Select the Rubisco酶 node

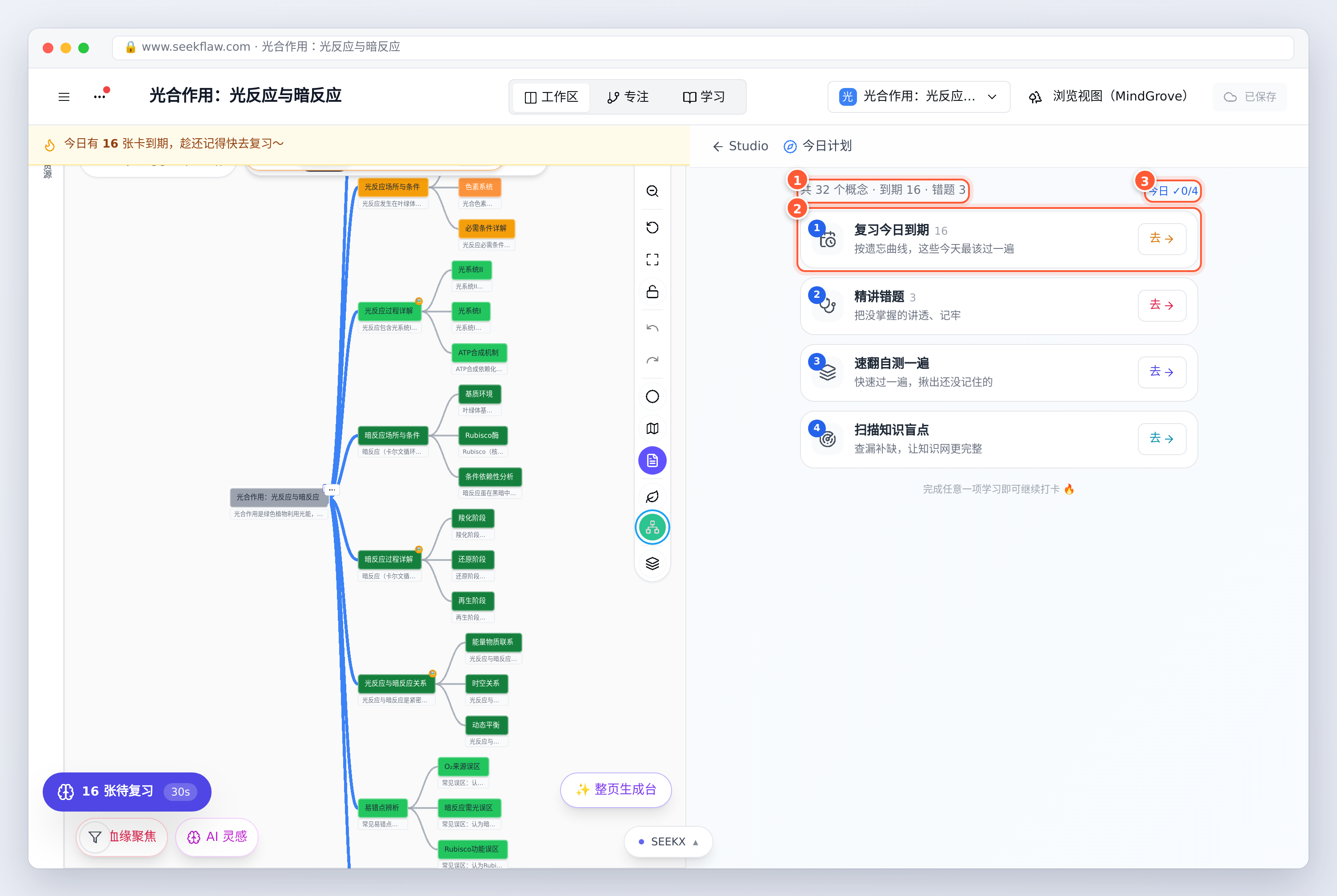pyautogui.click(x=482, y=436)
